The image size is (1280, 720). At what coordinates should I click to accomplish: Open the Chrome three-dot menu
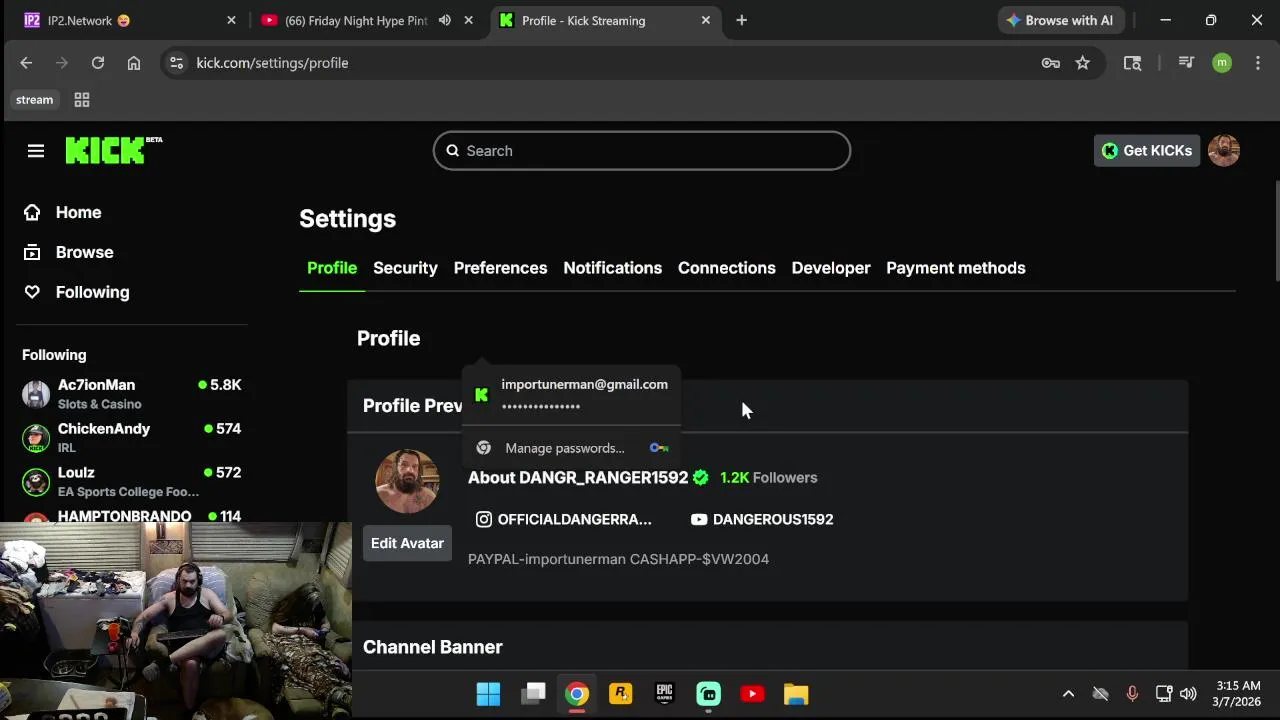point(1257,63)
